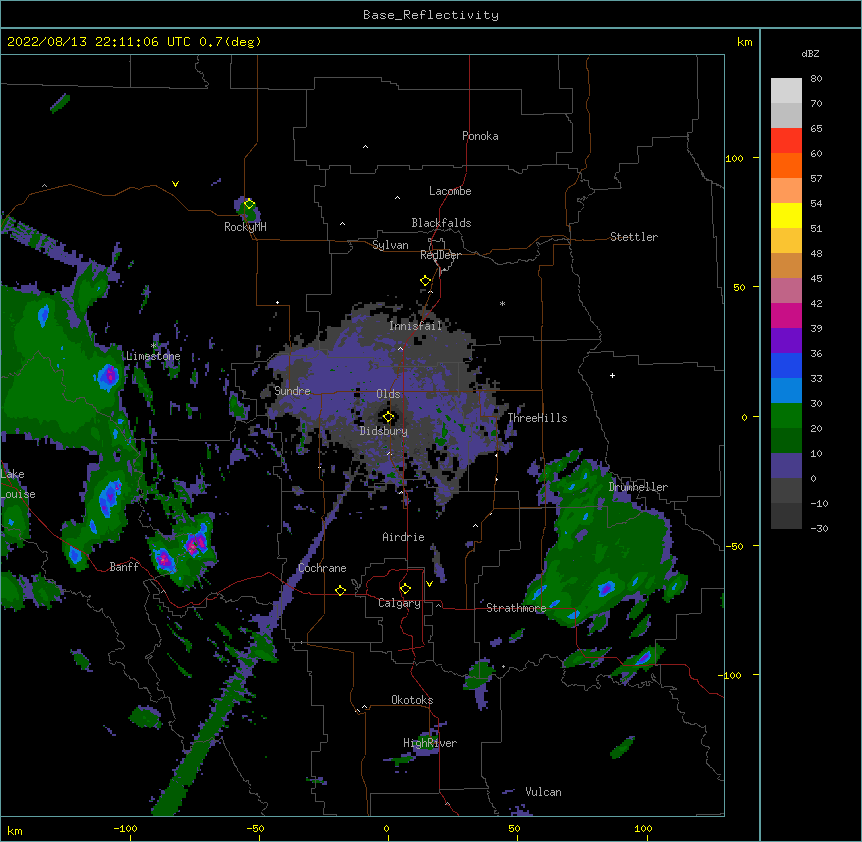Select the purple 39-36 dBZ legend swatch
Image resolution: width=862 pixels, height=842 pixels.
[786, 341]
